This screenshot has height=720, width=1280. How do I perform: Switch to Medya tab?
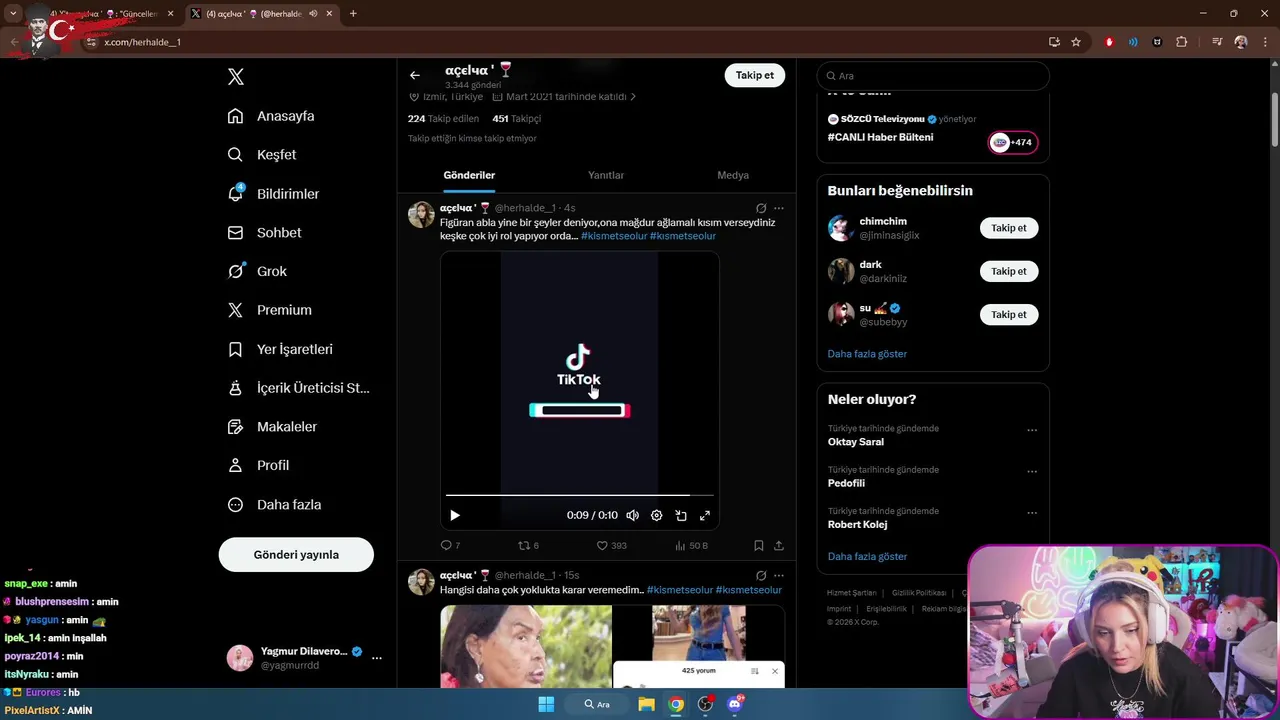click(733, 175)
